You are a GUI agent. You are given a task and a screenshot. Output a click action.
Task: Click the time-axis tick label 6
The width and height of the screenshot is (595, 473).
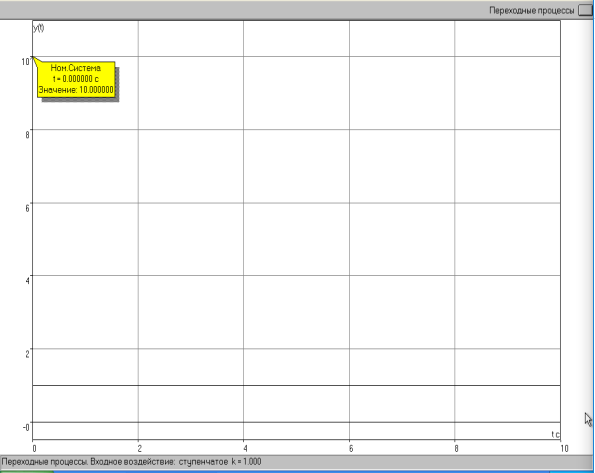pos(351,449)
